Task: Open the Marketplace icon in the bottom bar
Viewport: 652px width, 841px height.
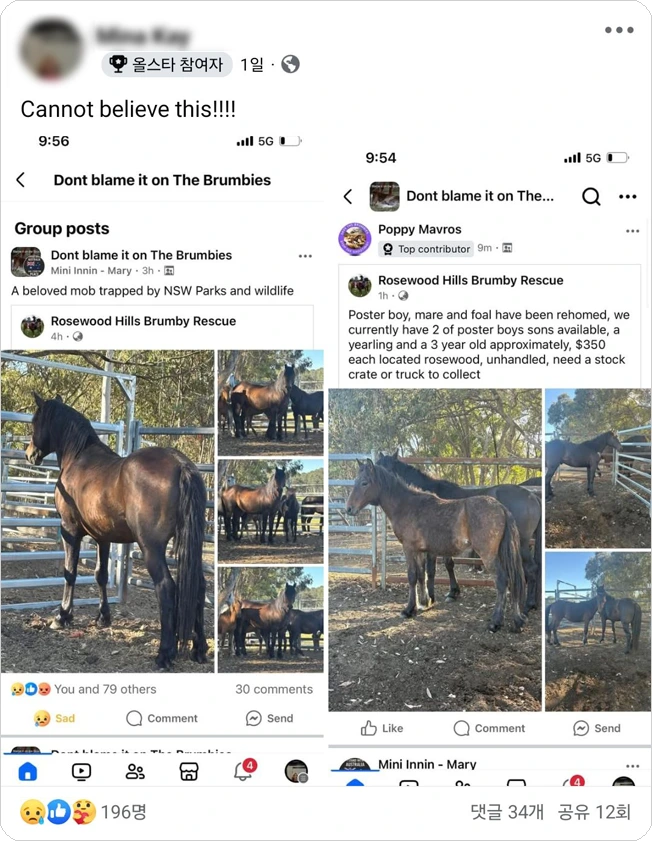Action: pos(189,771)
